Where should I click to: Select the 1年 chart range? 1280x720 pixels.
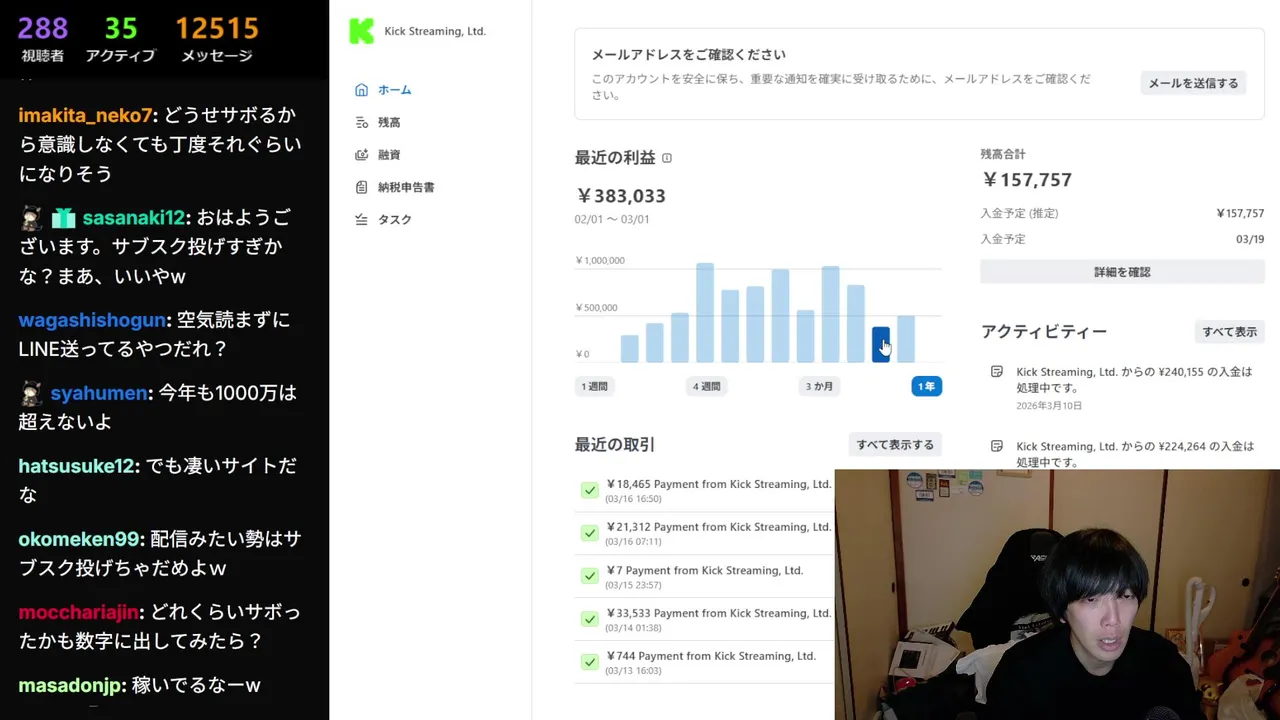click(926, 386)
